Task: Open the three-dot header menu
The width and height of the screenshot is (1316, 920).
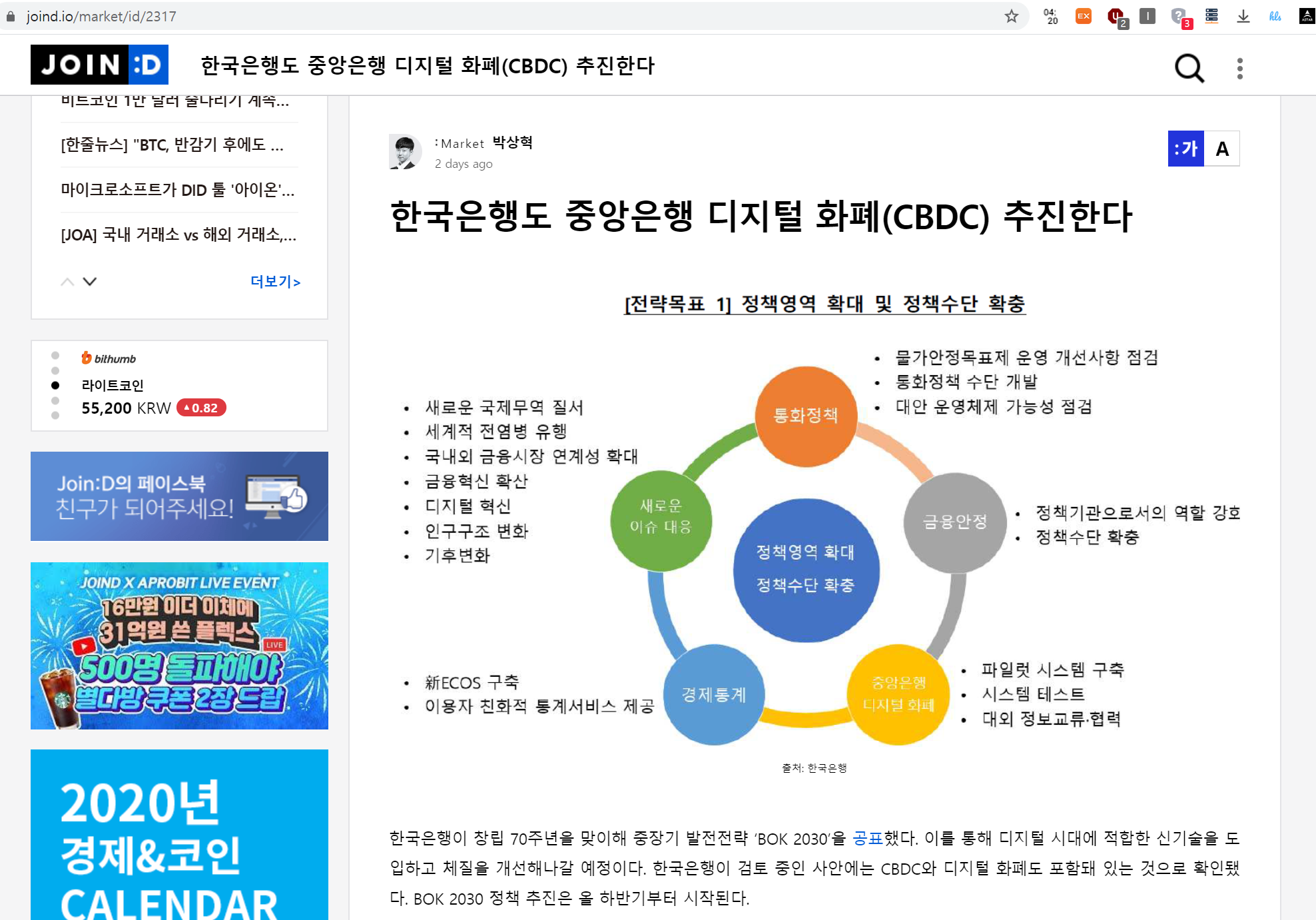Action: point(1239,68)
